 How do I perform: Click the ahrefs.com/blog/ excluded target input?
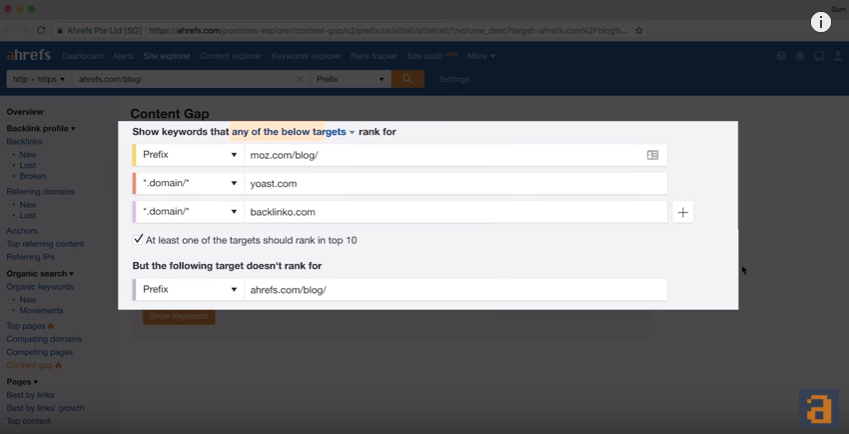click(455, 290)
